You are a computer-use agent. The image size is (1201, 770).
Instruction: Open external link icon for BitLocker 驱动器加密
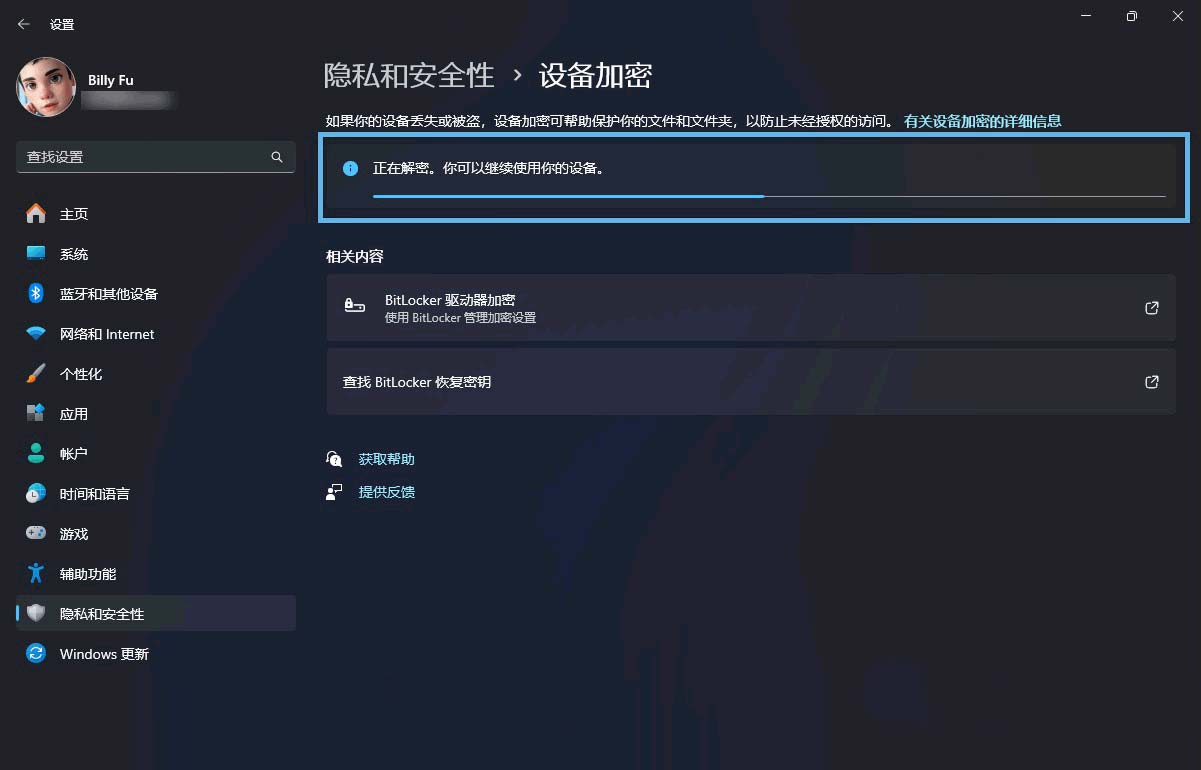(x=1151, y=308)
